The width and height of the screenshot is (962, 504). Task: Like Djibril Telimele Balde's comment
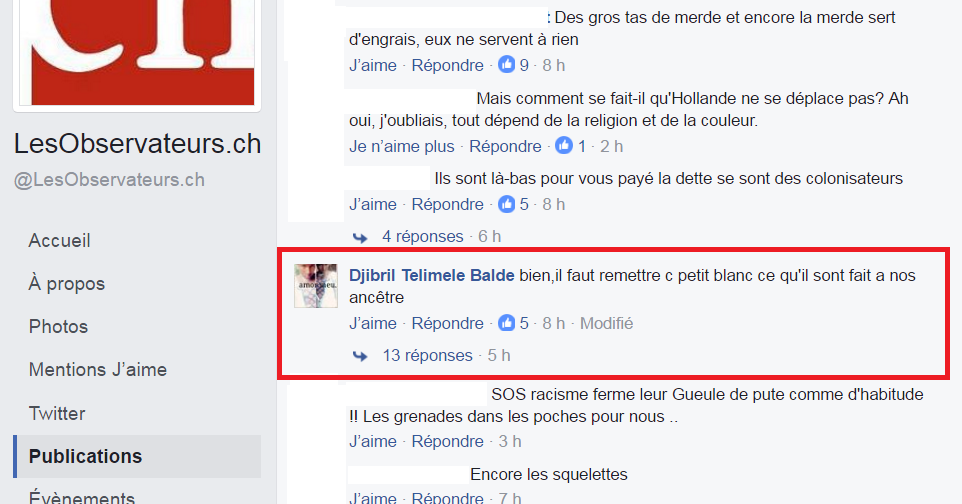point(373,323)
